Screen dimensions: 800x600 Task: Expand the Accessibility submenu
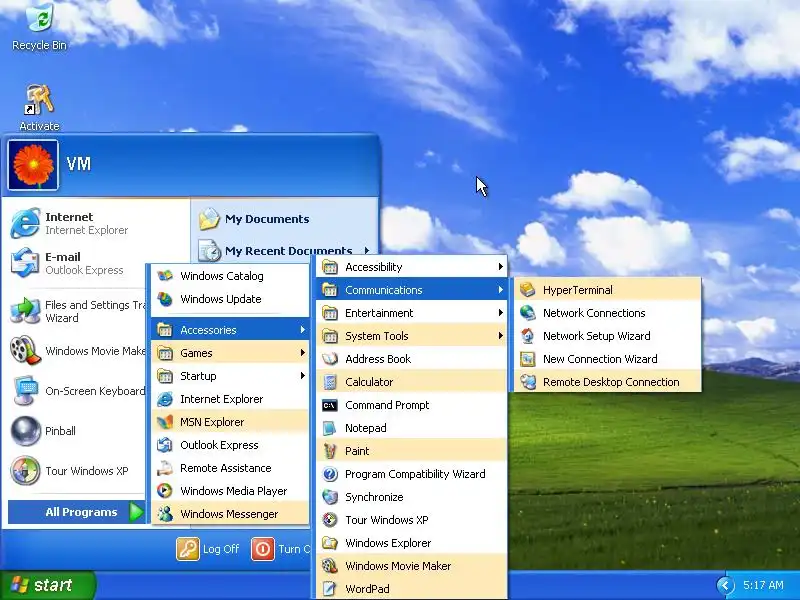[411, 267]
